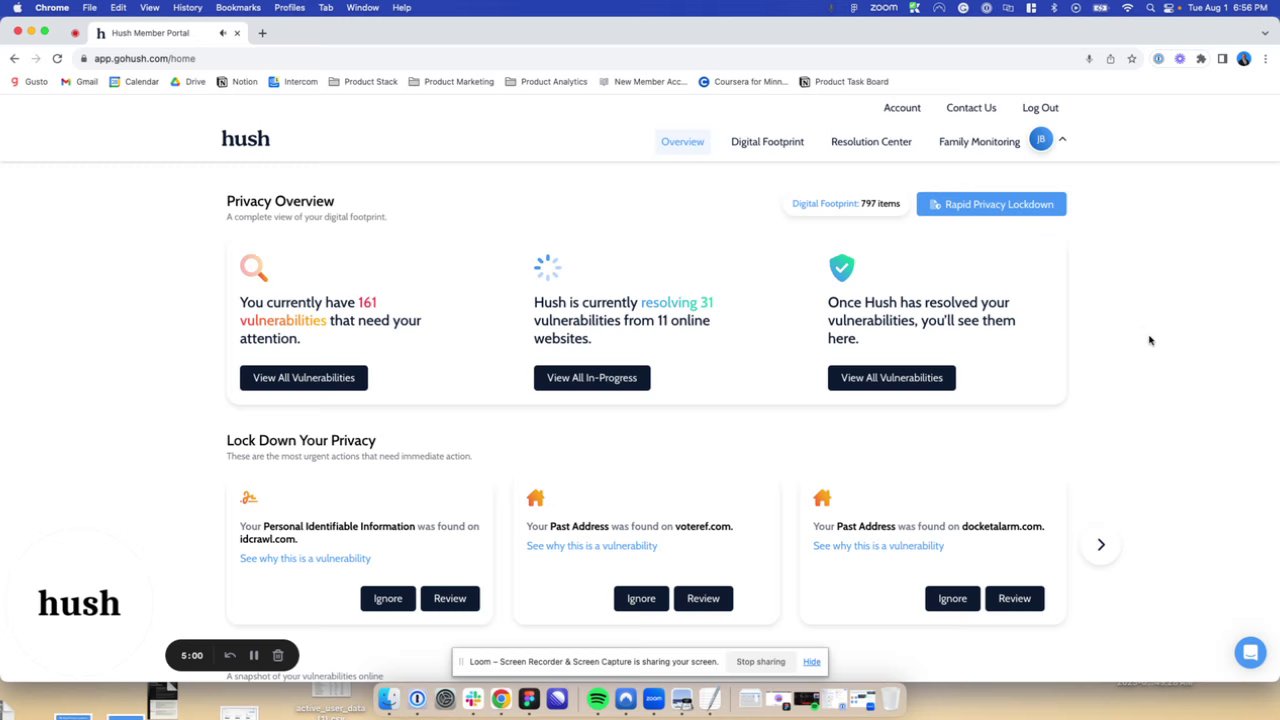Pause the Loom recording
This screenshot has height=720, width=1280.
click(254, 656)
